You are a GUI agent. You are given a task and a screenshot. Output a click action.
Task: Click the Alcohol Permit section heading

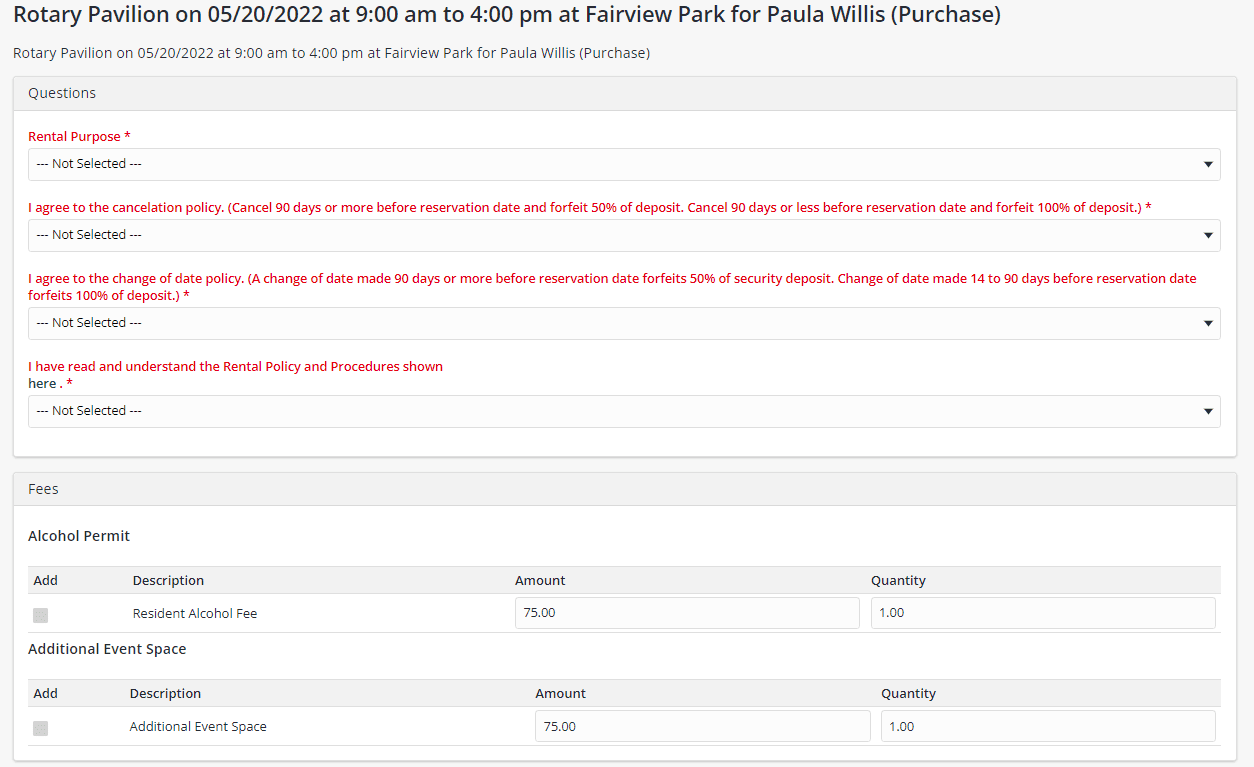pyautogui.click(x=79, y=536)
